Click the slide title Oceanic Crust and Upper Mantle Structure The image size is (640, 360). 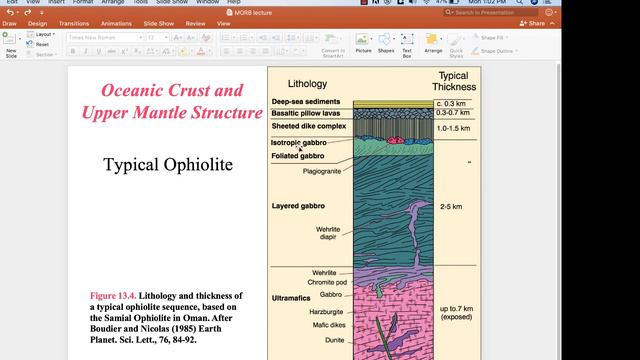172,101
